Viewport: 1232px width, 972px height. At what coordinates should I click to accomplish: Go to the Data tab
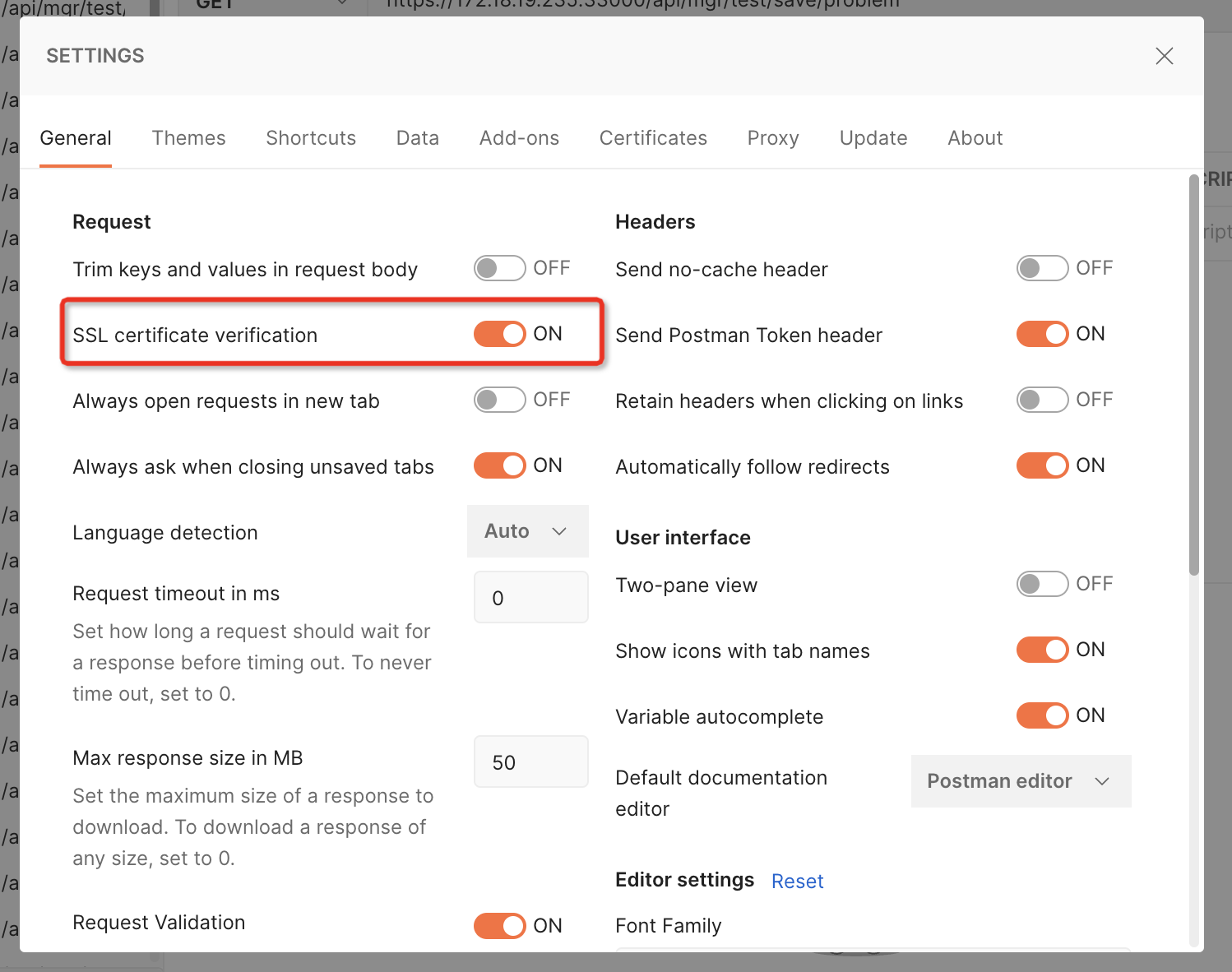[418, 138]
